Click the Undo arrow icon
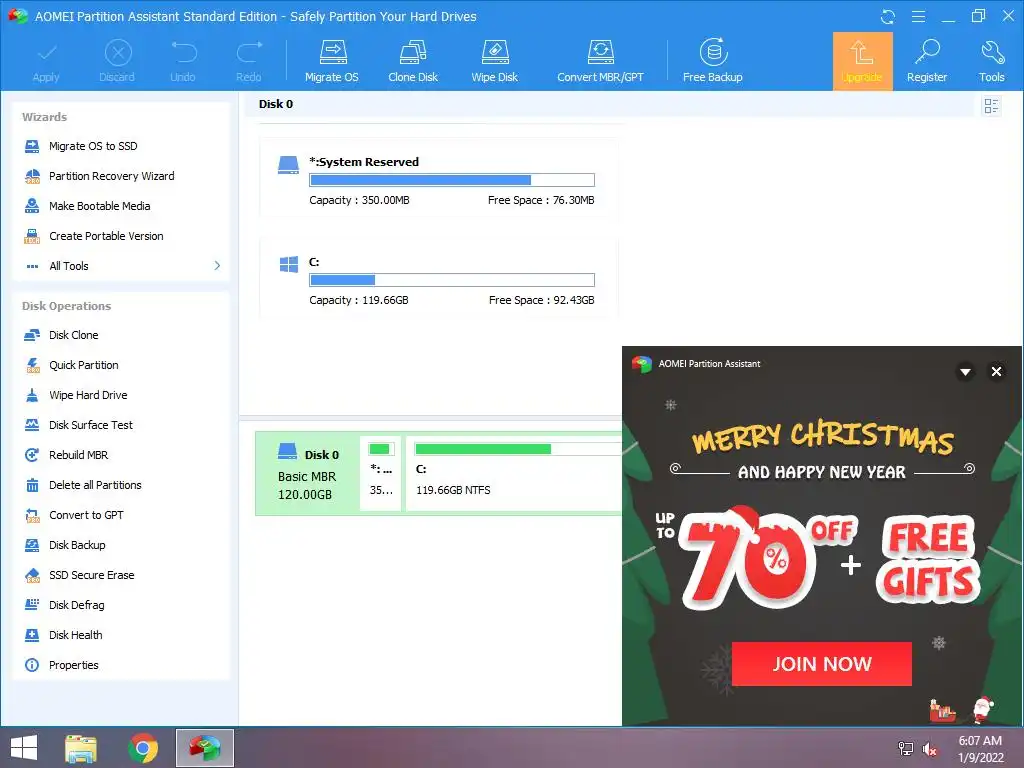 tap(183, 61)
